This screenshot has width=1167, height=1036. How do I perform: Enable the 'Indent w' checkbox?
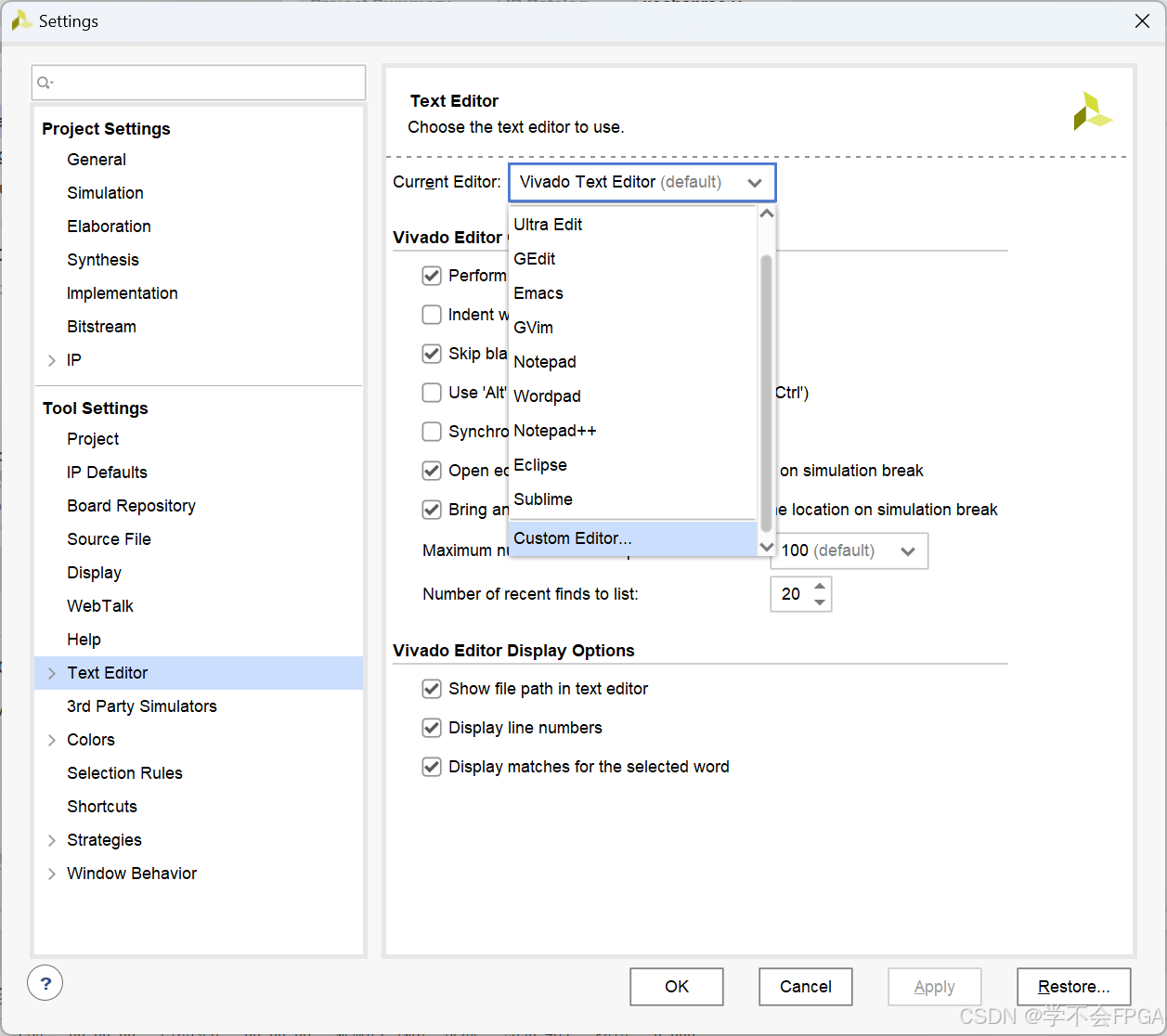tap(432, 315)
